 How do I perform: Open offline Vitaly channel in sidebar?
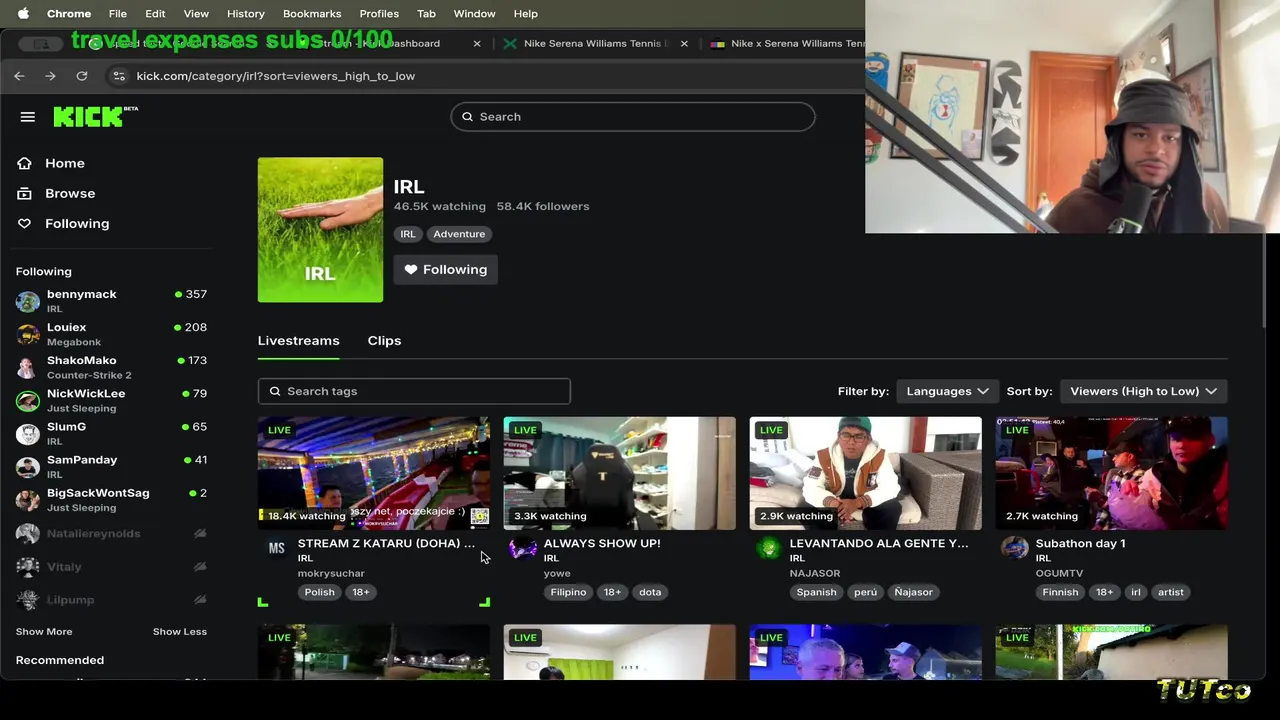coord(112,567)
